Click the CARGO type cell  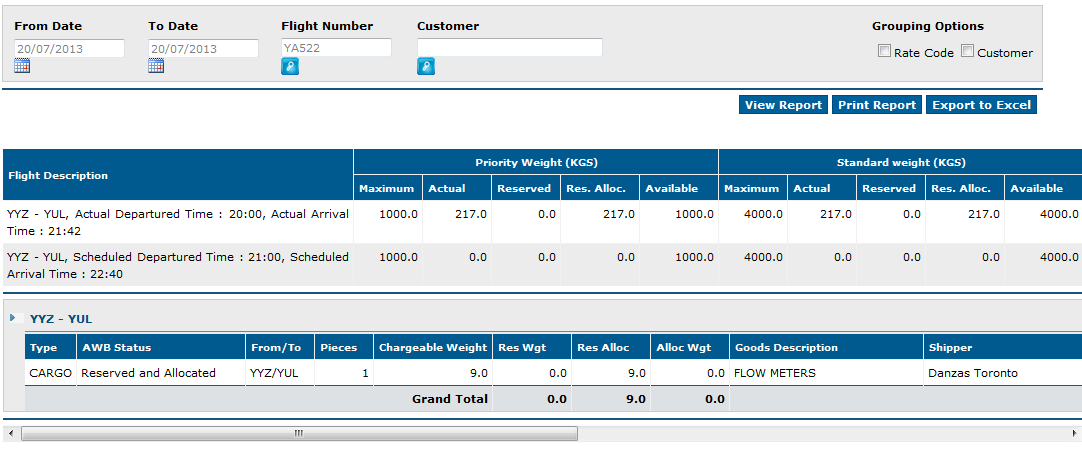pos(50,373)
